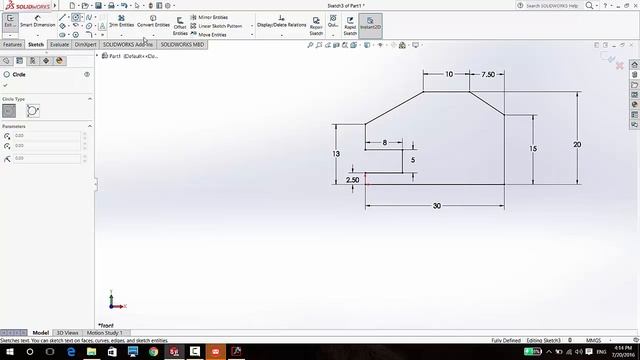The height and width of the screenshot is (360, 640).
Task: Open the DimXpert tab
Action: tap(85, 44)
